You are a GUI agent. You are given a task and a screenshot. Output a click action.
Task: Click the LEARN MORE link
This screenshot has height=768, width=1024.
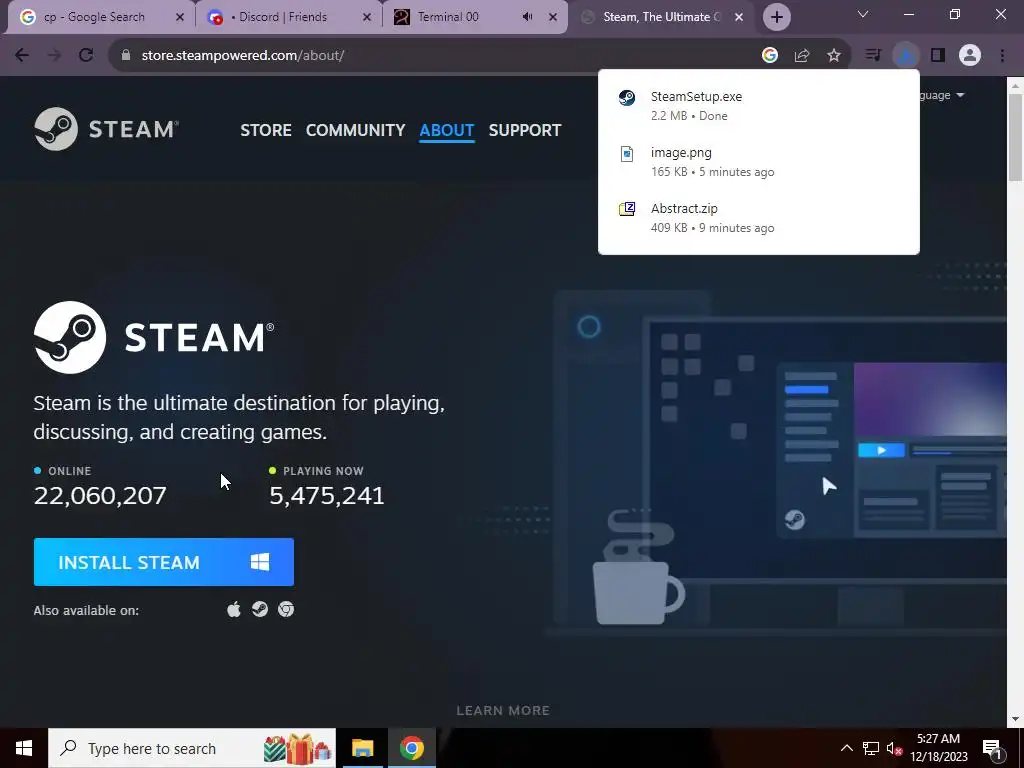[503, 710]
